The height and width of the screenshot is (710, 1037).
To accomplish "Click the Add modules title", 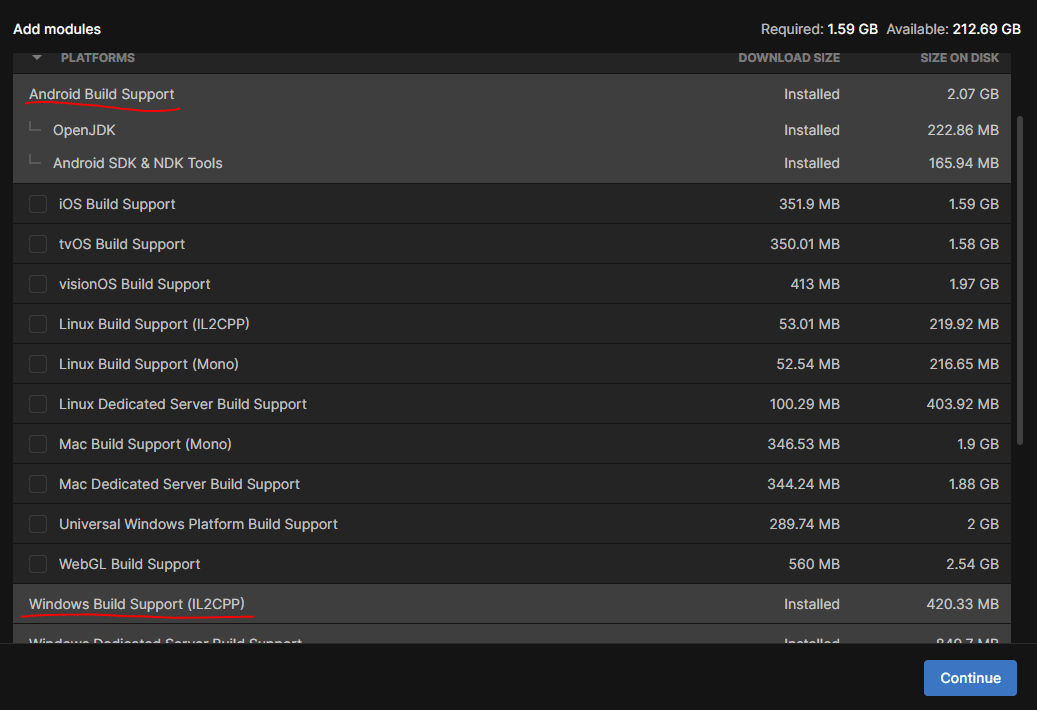I will pyautogui.click(x=57, y=29).
